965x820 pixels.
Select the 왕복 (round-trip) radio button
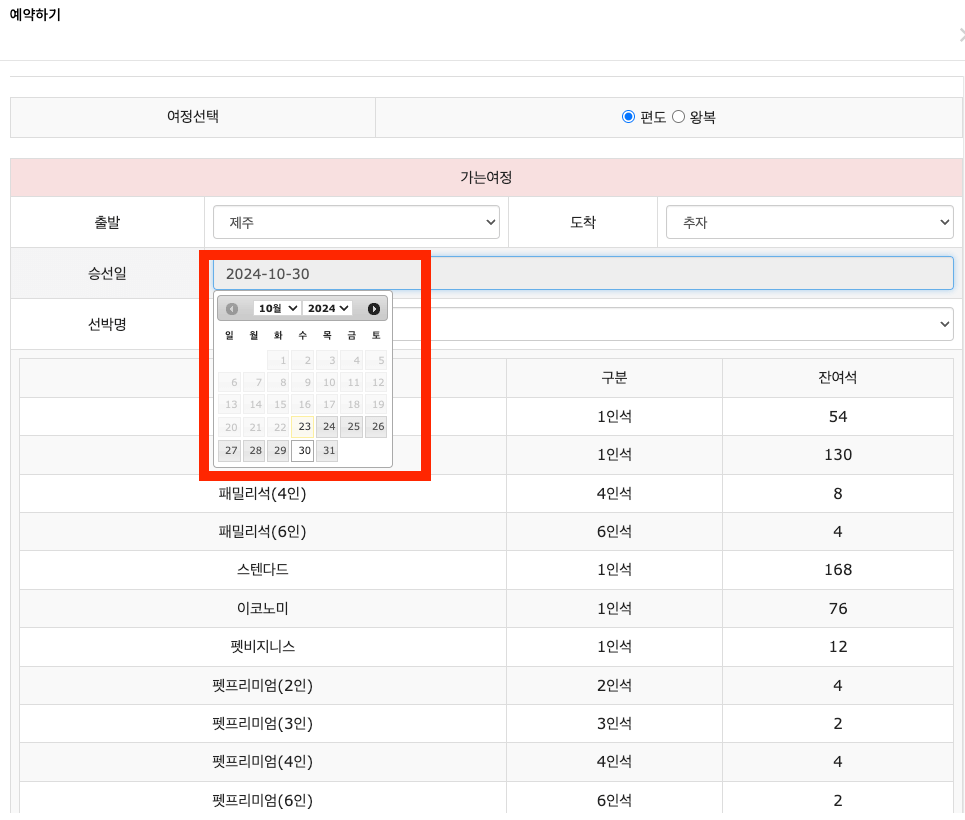(678, 117)
